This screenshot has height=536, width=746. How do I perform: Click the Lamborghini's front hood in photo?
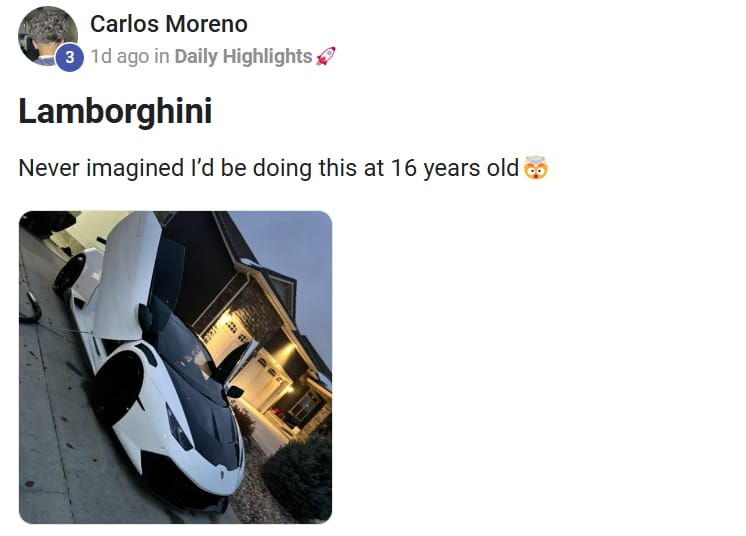(x=207, y=430)
